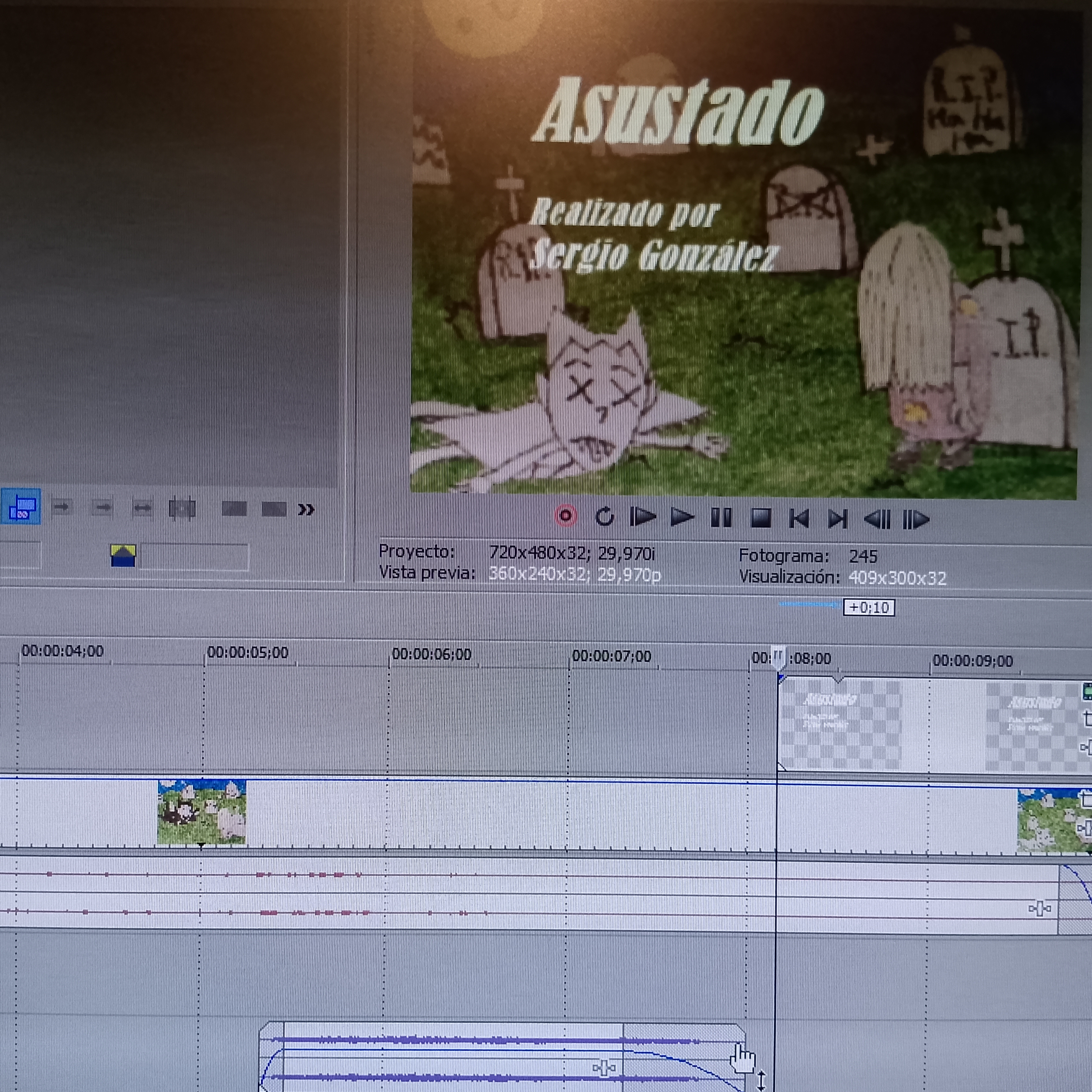Click the Proyecto value 720x480x32; 29,970i
Image resolution: width=1092 pixels, height=1092 pixels.
pos(572,553)
